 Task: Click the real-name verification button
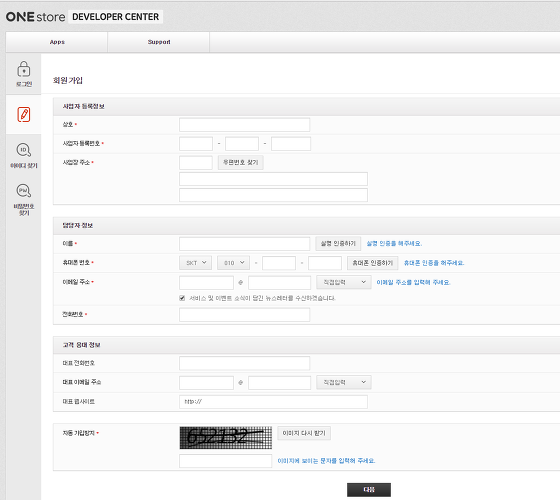pyautogui.click(x=338, y=244)
